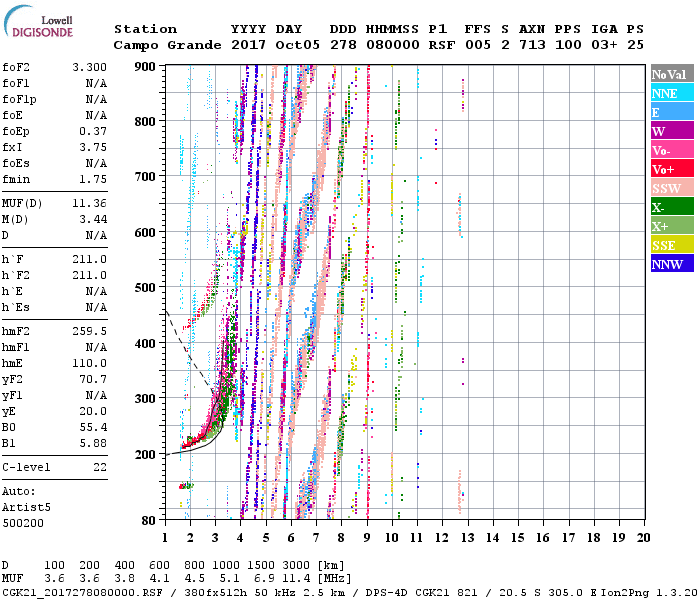Select the W purple legend swatch
Screen dimensions: 700x600
coord(672,131)
